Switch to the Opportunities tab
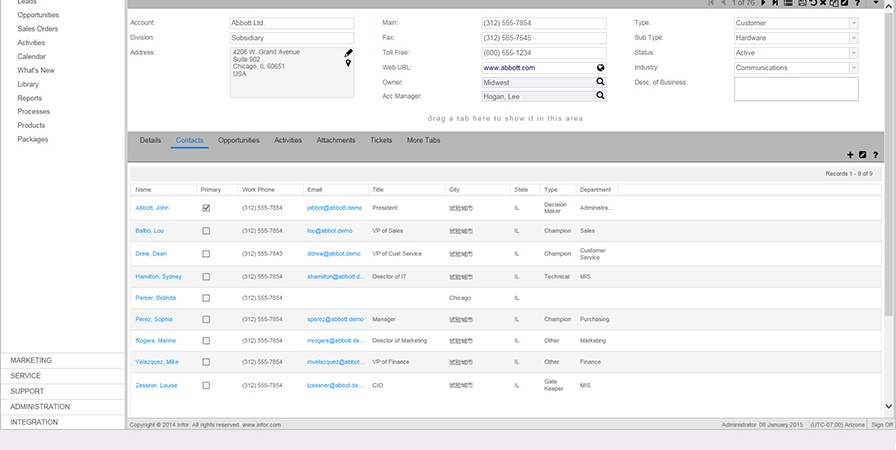The height and width of the screenshot is (450, 896). 238,140
